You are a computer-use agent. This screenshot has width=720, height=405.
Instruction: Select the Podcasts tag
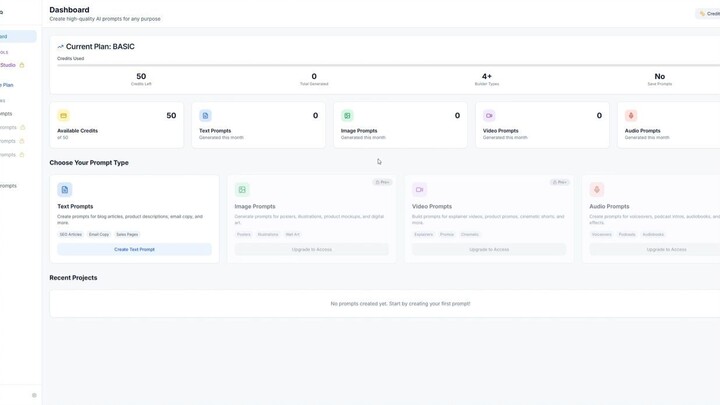pyautogui.click(x=627, y=234)
